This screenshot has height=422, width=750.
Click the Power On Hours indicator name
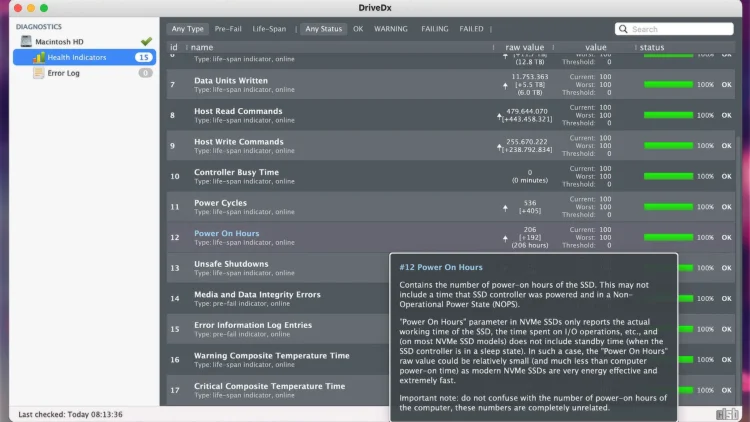(x=226, y=234)
